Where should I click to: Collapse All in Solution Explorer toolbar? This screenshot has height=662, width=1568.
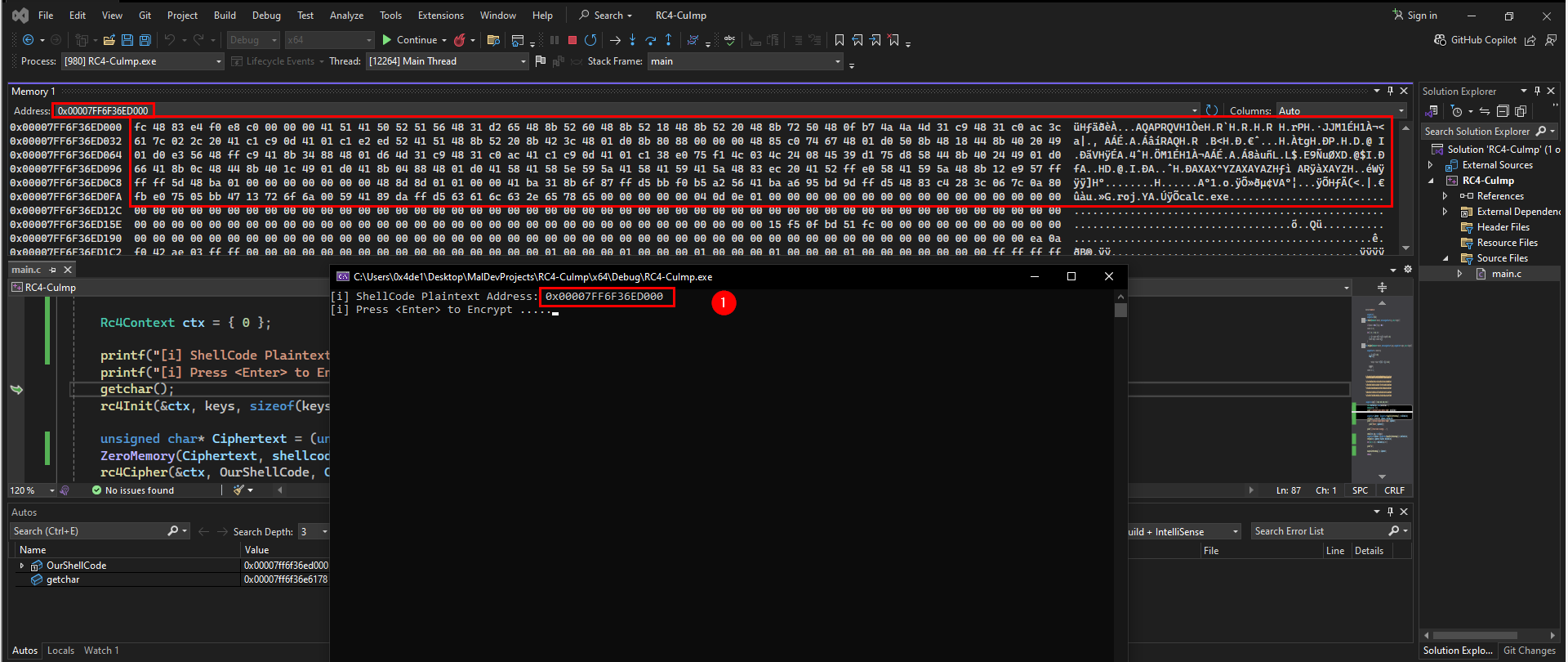tap(1502, 111)
